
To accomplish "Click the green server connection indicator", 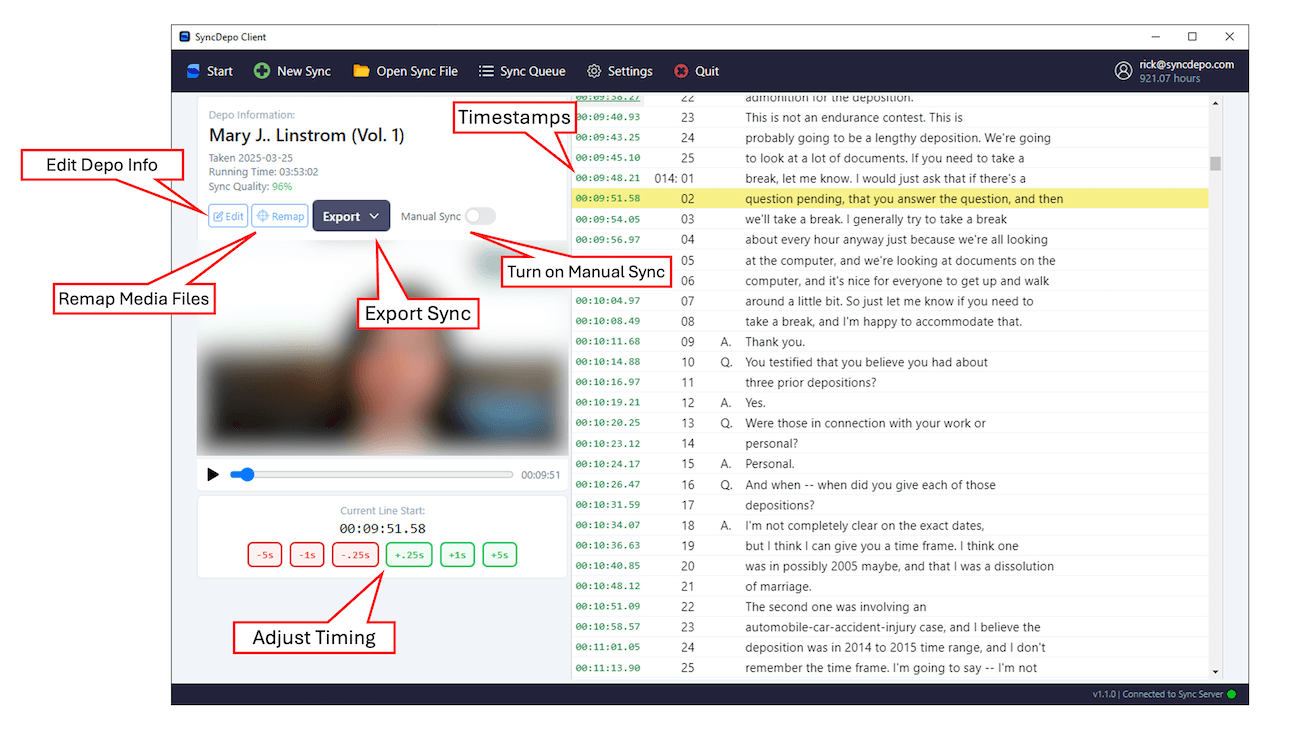I will 1231,693.
